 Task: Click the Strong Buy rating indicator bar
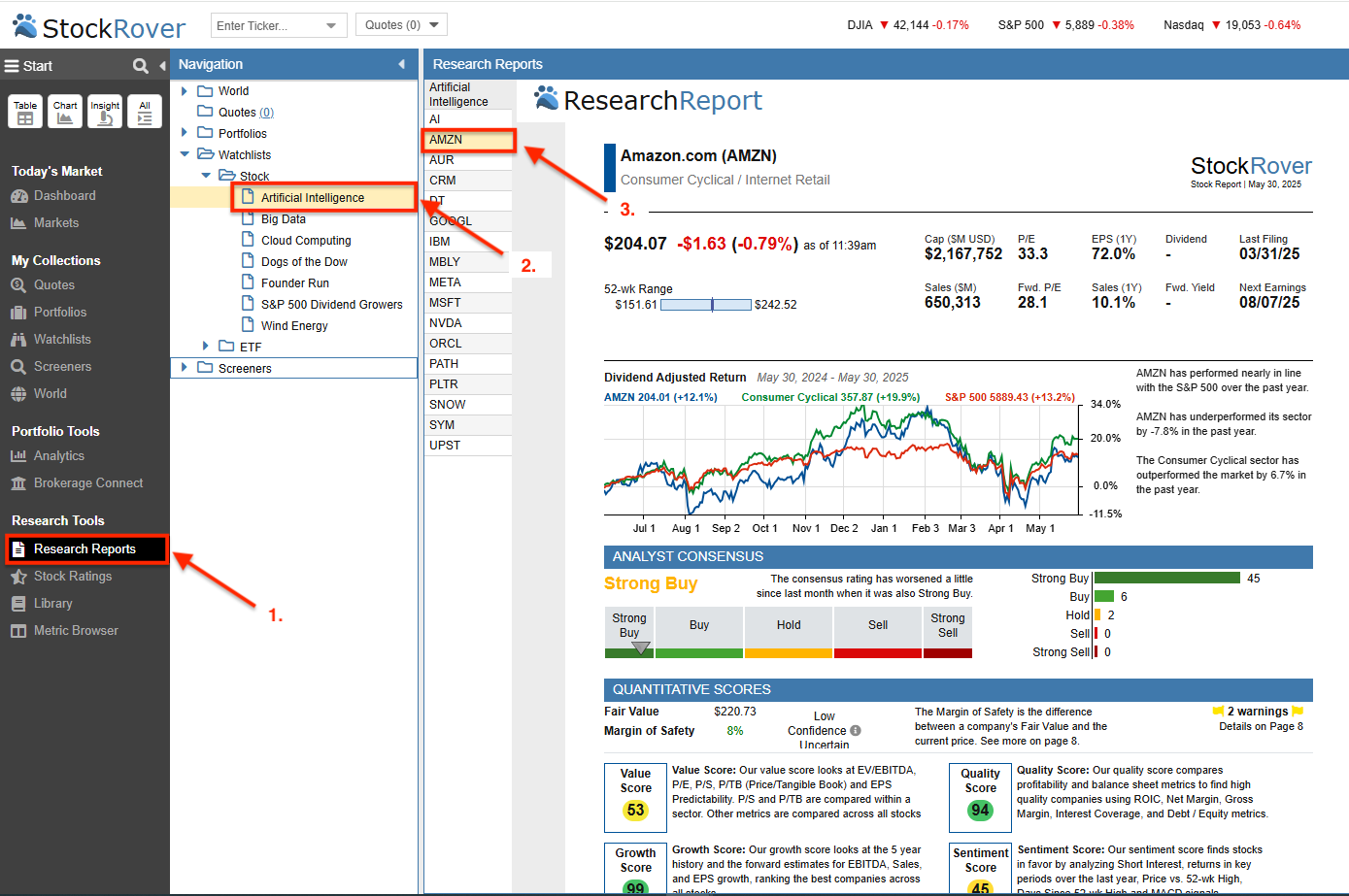point(629,653)
